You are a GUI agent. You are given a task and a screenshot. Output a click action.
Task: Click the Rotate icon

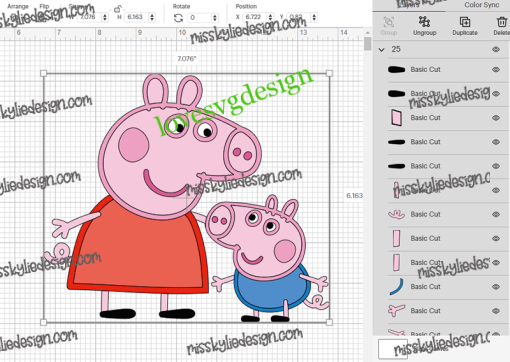tap(178, 18)
